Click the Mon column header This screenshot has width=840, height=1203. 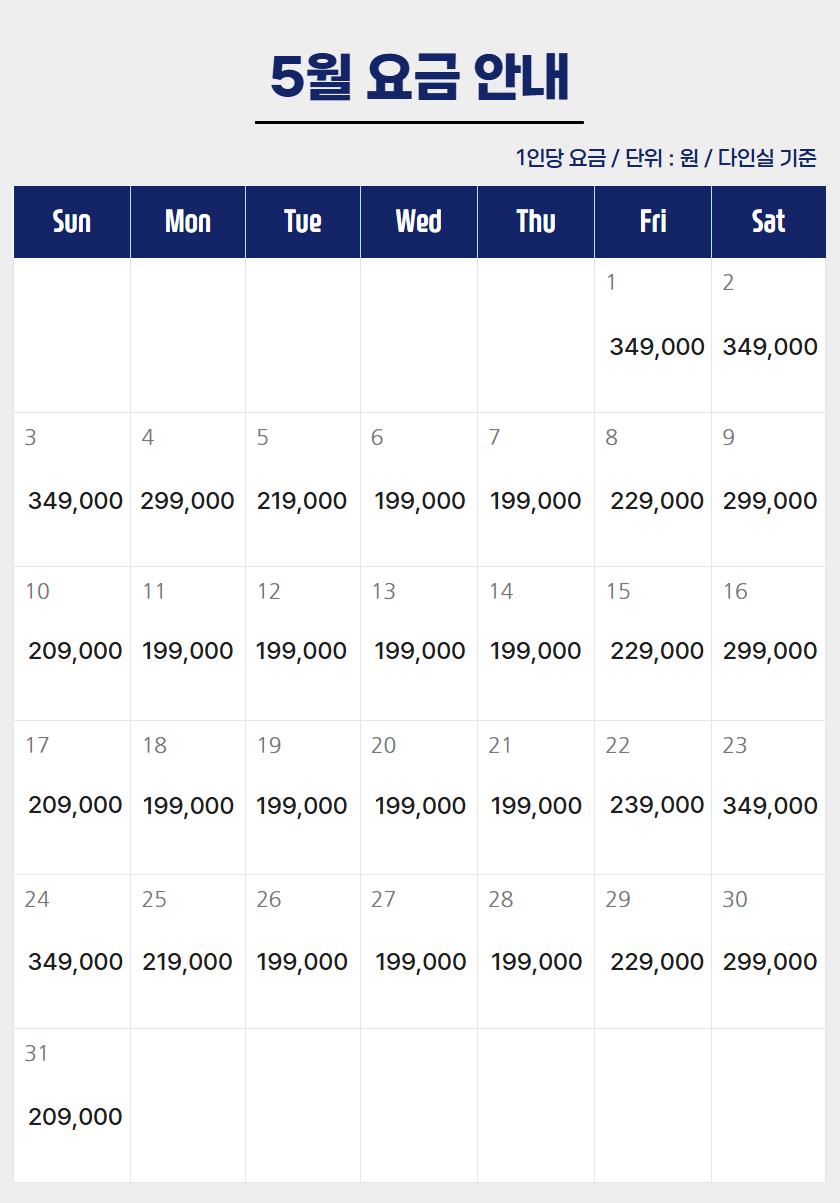click(188, 221)
